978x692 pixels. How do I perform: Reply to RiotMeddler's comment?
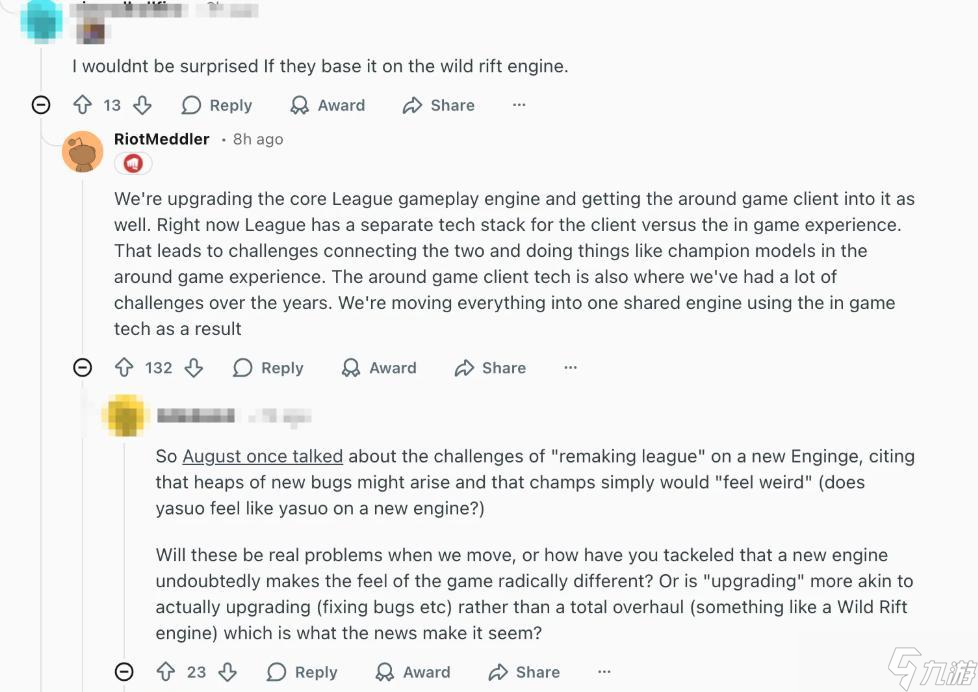268,368
